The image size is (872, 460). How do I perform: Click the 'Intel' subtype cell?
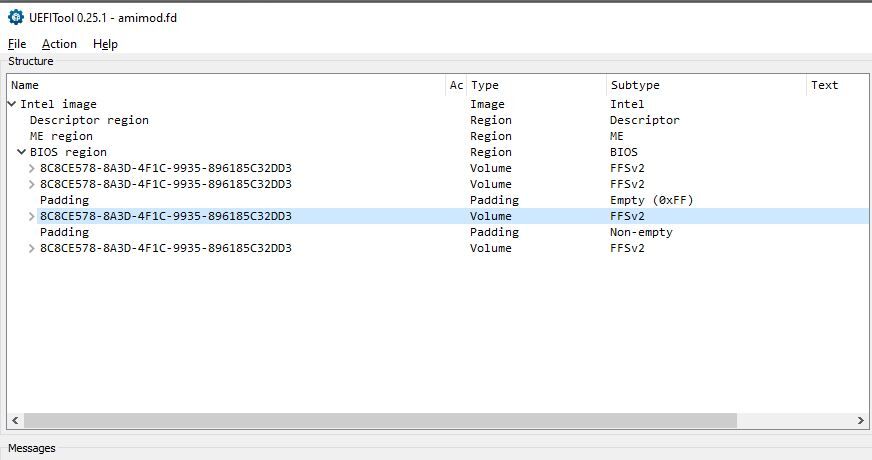[627, 104]
